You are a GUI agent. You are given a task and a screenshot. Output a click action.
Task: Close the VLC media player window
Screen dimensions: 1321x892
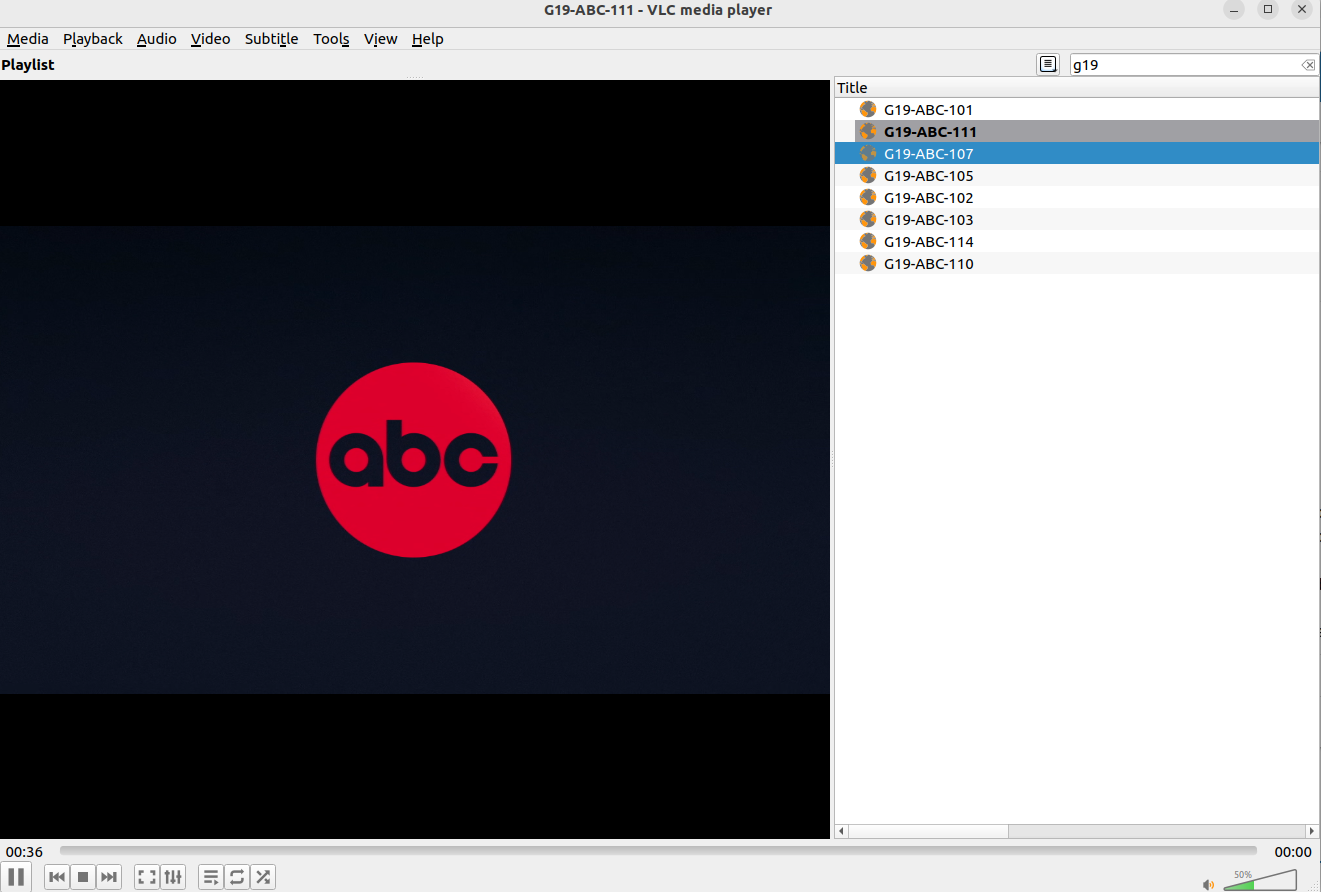coord(1301,10)
